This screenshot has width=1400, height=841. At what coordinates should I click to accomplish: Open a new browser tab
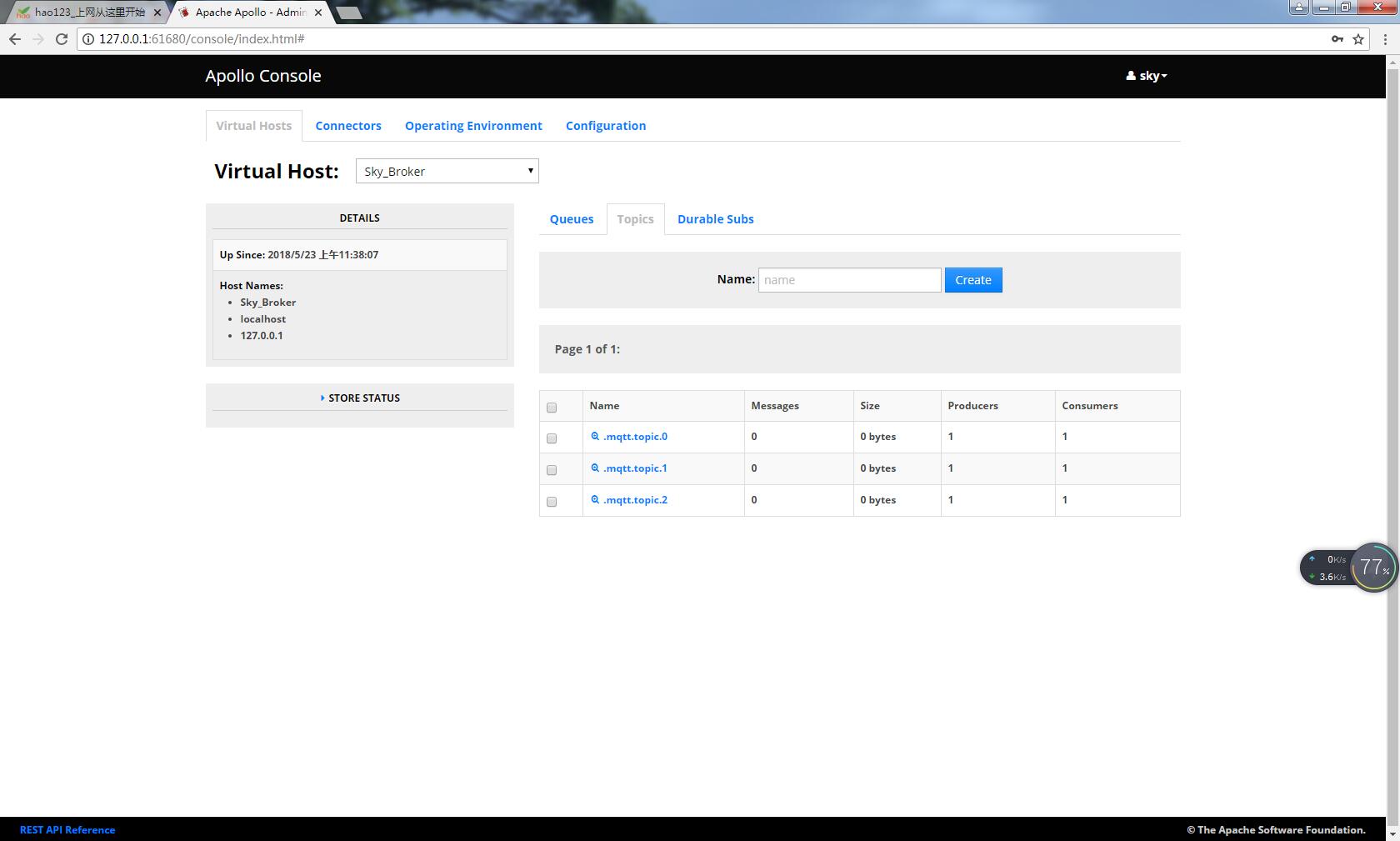point(349,13)
